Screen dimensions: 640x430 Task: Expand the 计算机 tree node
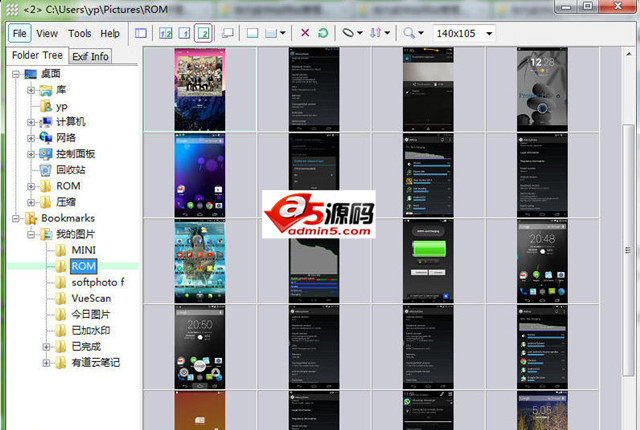[x=30, y=122]
